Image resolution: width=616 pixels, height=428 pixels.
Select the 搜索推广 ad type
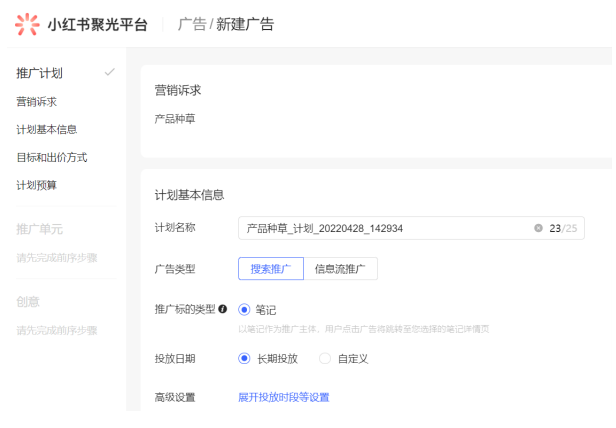[x=271, y=269]
